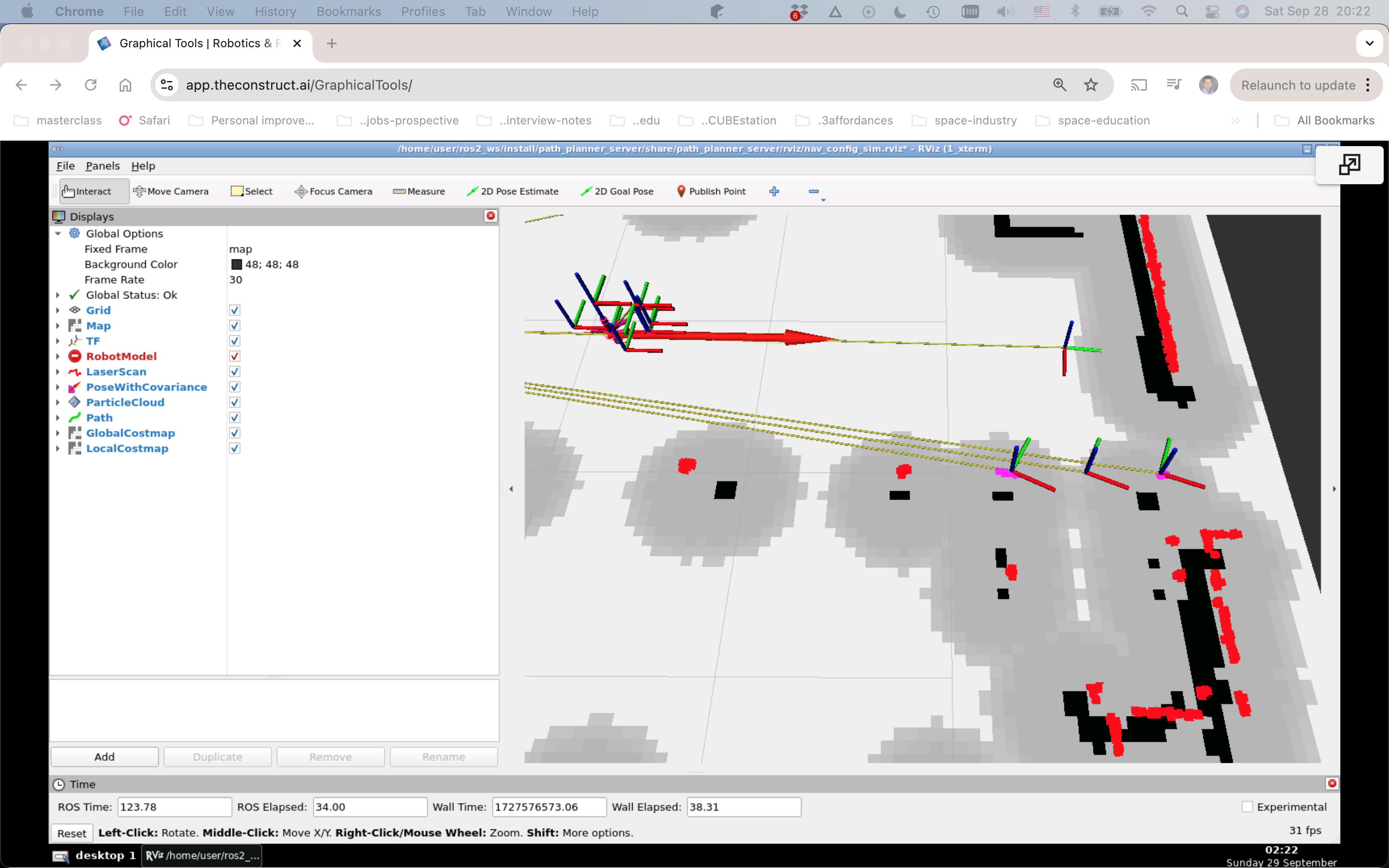Expand the Path display node
Image resolution: width=1389 pixels, height=868 pixels.
58,418
